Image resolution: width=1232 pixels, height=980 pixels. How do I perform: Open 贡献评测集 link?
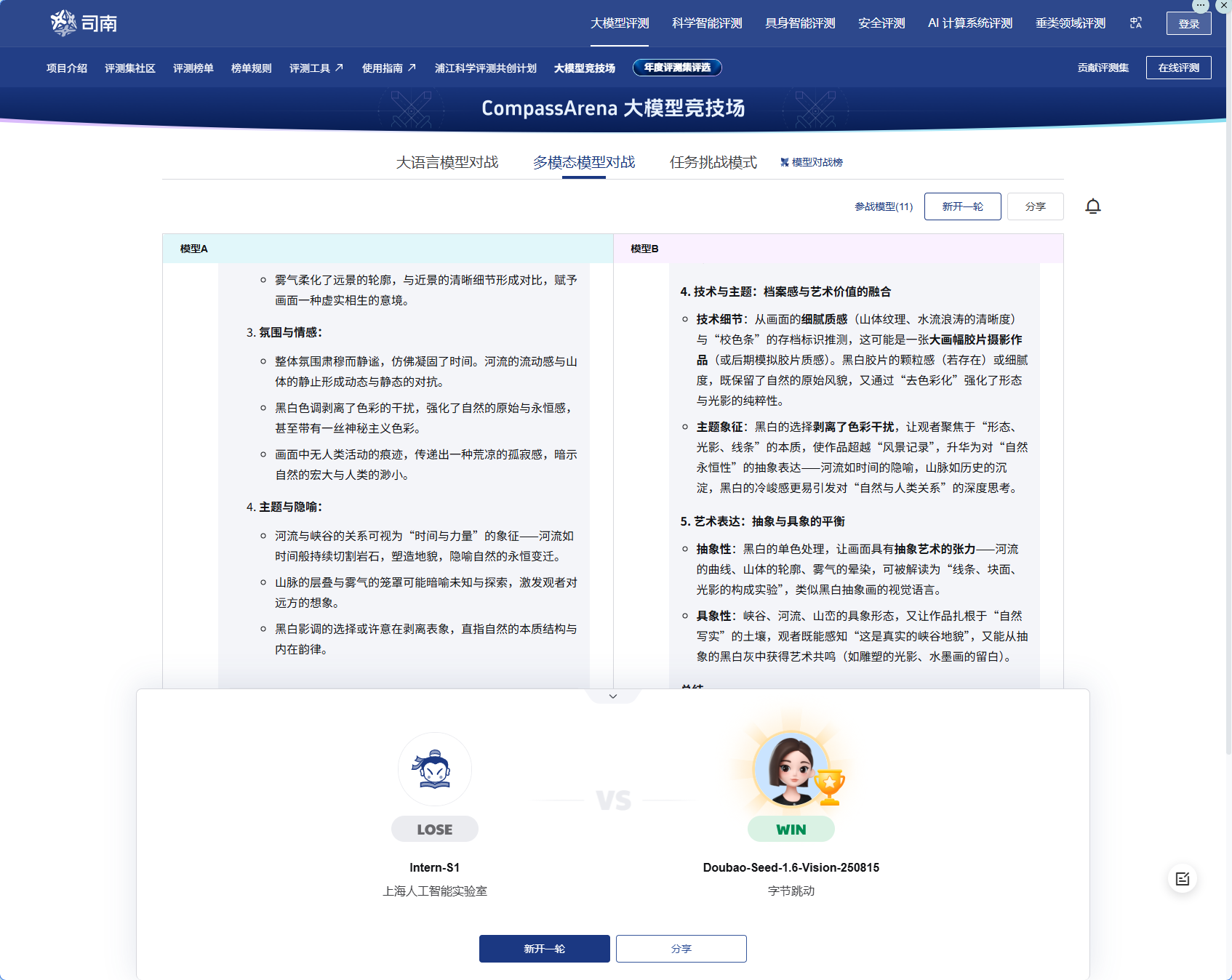1103,68
